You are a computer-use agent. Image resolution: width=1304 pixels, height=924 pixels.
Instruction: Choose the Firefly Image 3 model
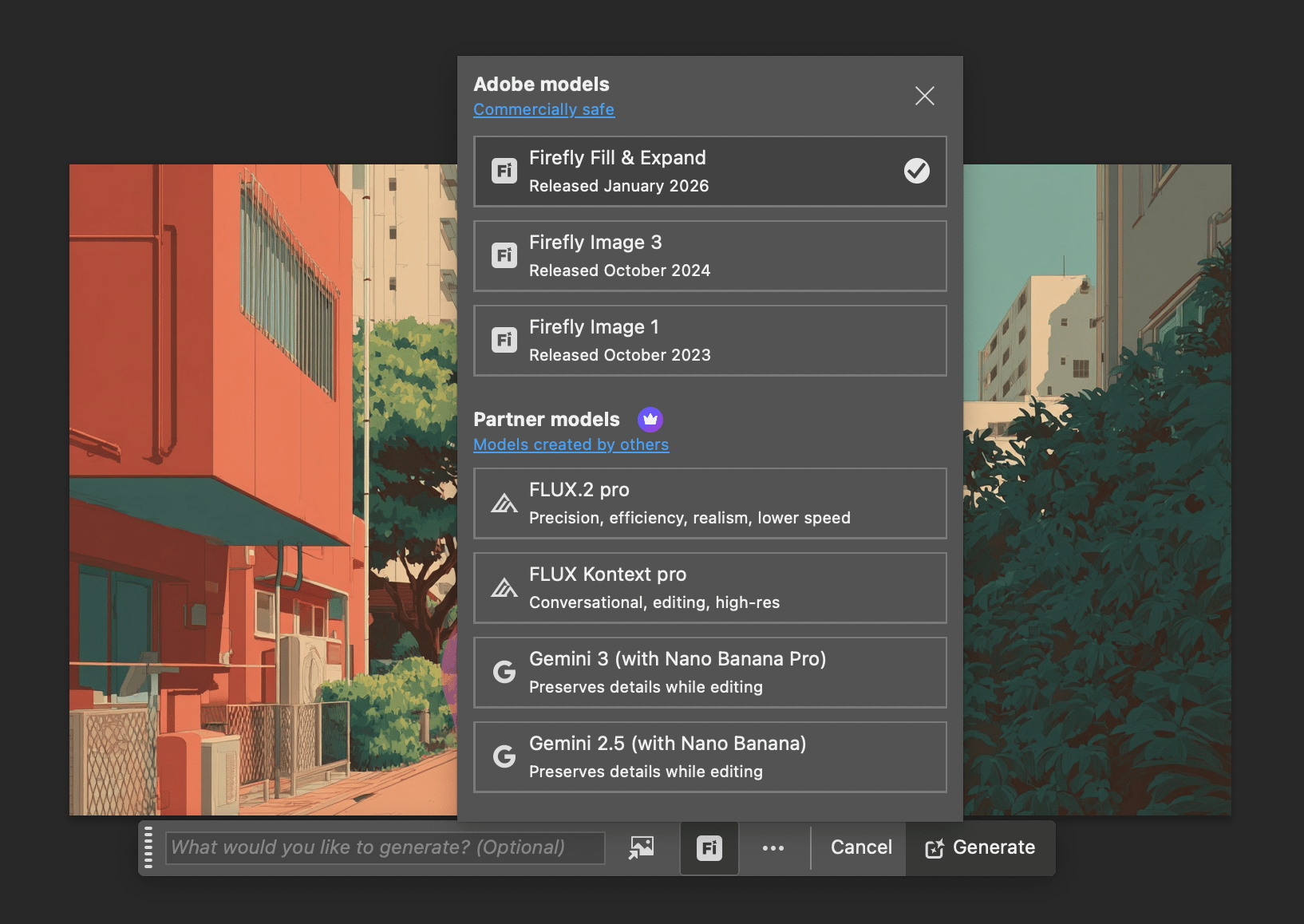coord(709,256)
